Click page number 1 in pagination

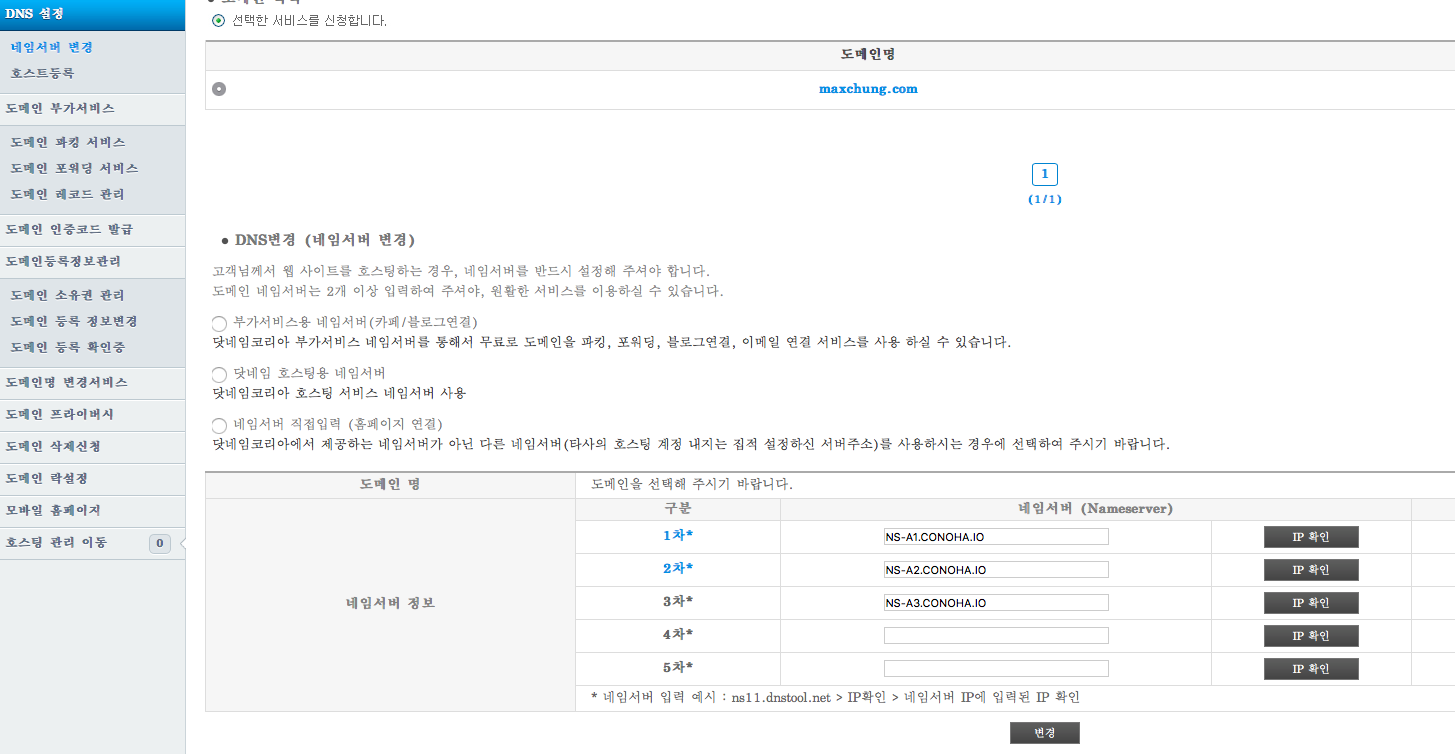click(x=1044, y=175)
